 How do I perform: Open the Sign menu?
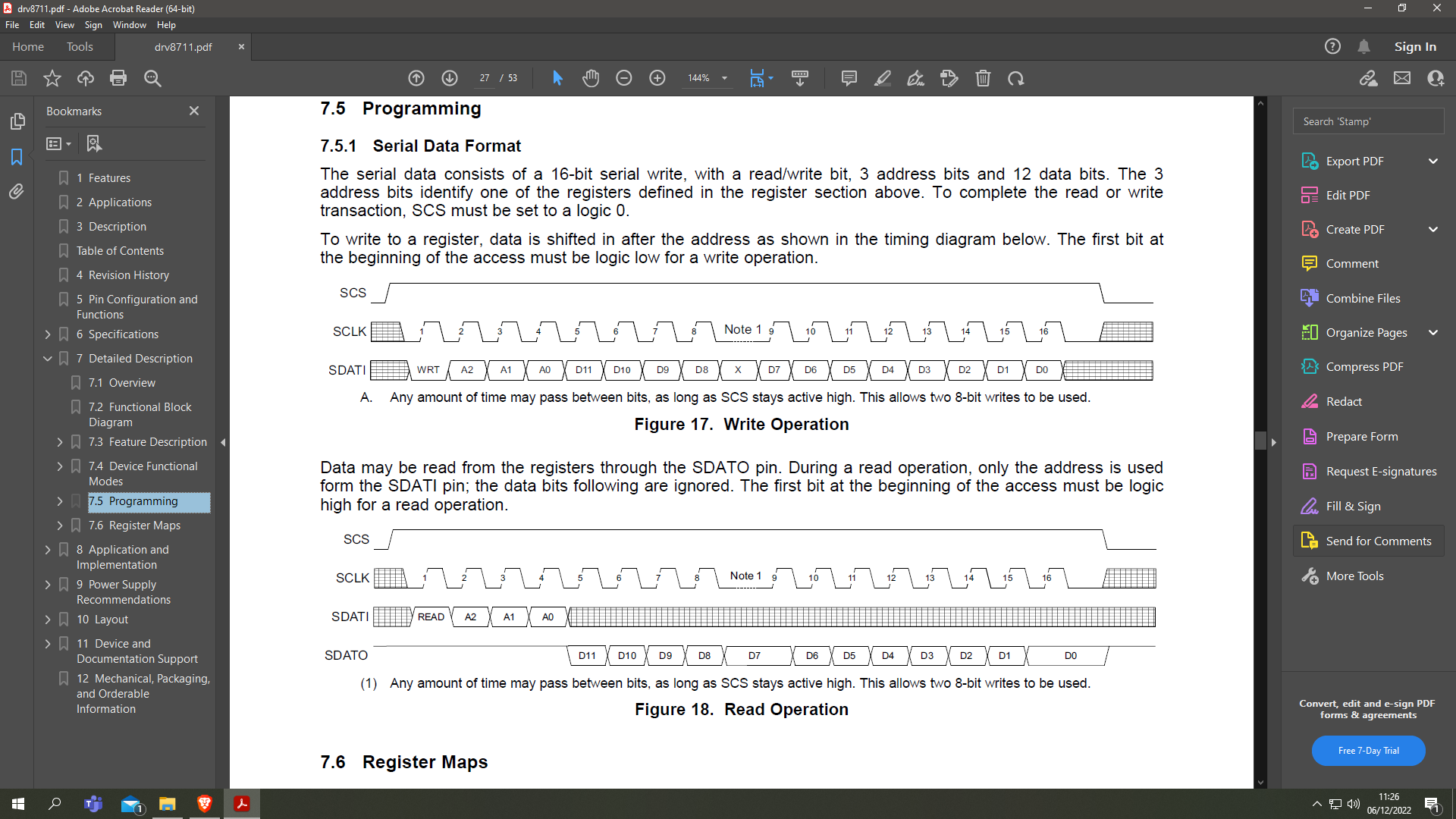pos(93,25)
